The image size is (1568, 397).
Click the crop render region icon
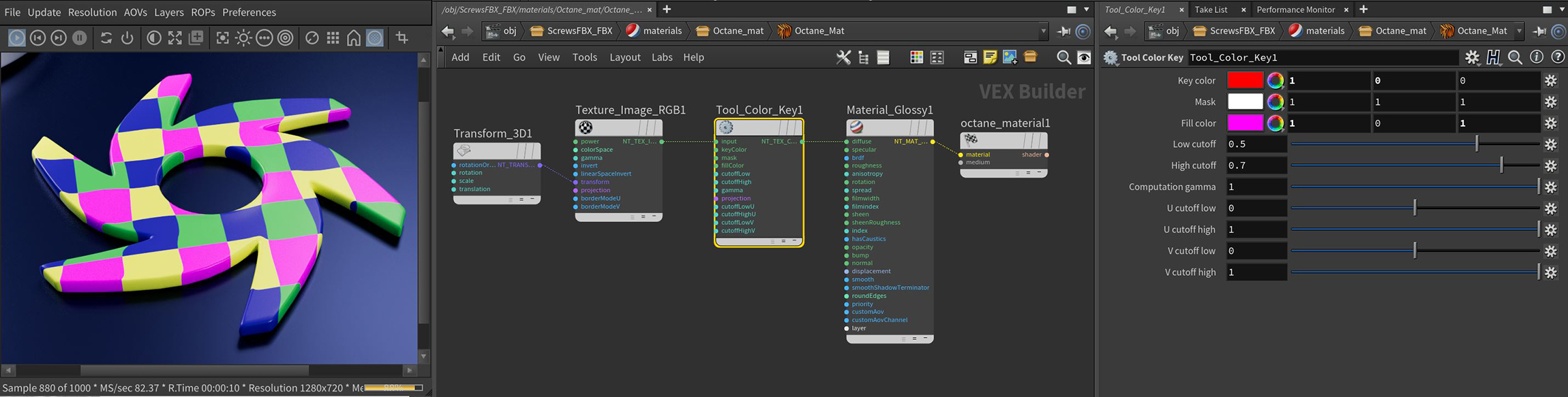[402, 38]
